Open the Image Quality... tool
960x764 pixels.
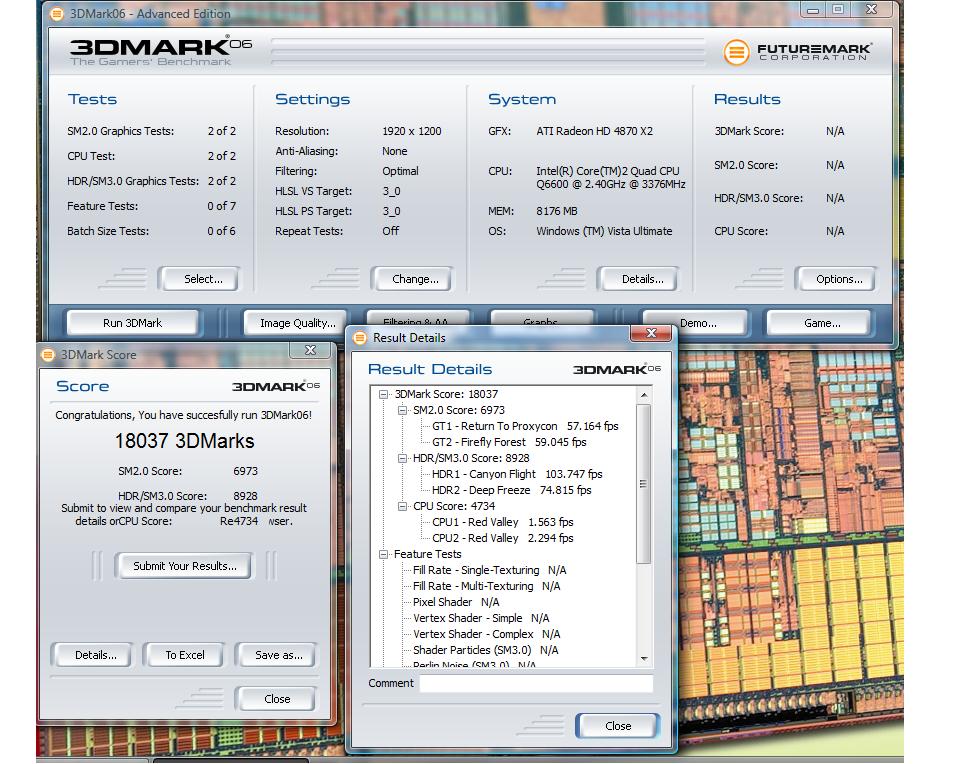[x=298, y=323]
